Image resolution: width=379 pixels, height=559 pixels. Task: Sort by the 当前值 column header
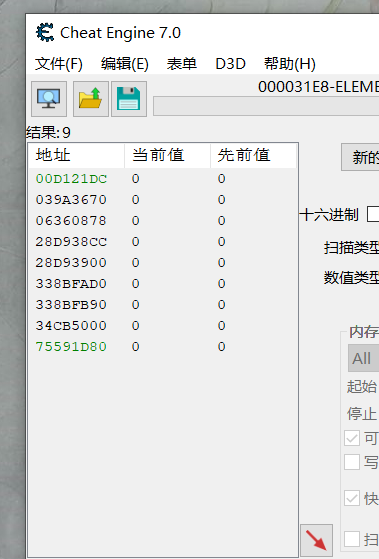point(167,155)
